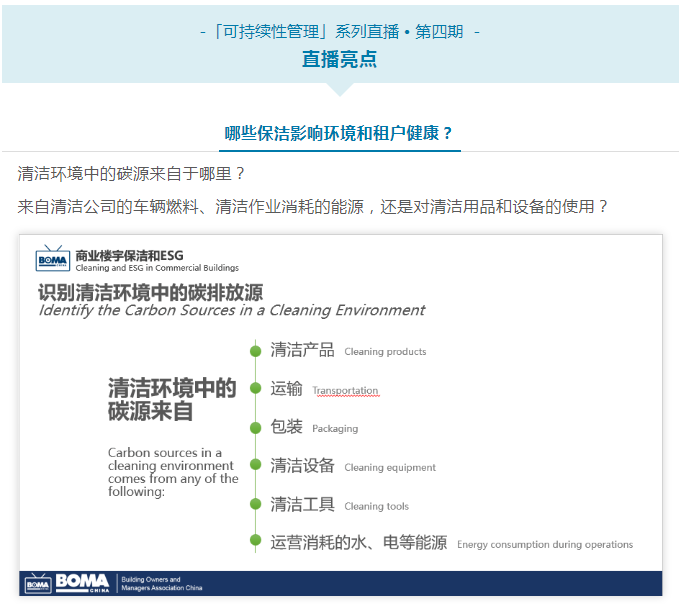682x604 pixels.
Task: Click the 「可持续性管理」系列直播 • 第四期 header line
Action: pos(340,32)
